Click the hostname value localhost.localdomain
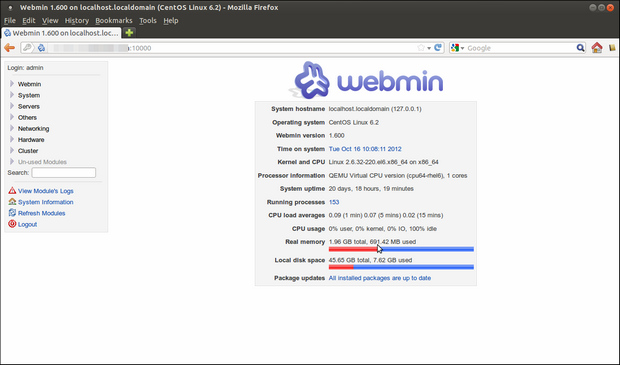 pyautogui.click(x=375, y=109)
